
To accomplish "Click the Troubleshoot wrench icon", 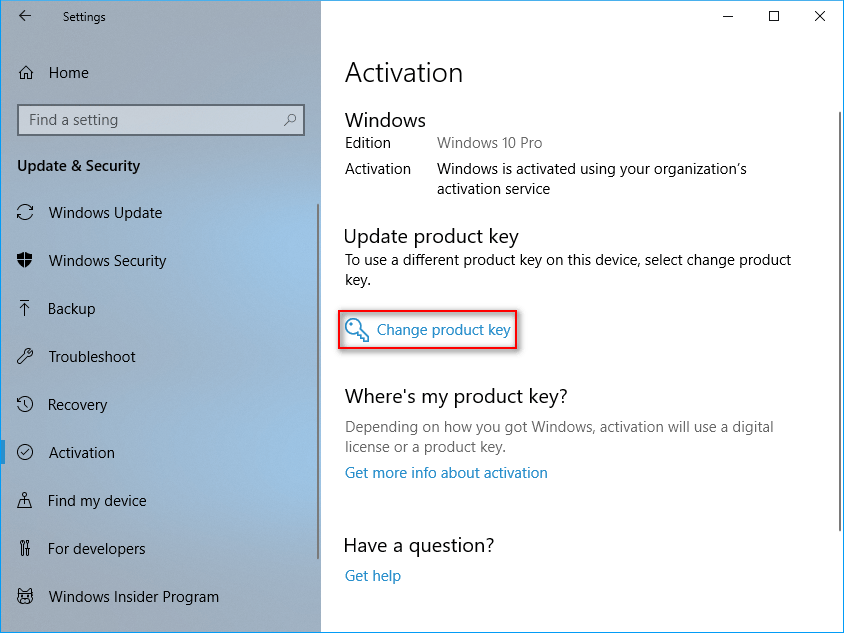I will point(26,356).
